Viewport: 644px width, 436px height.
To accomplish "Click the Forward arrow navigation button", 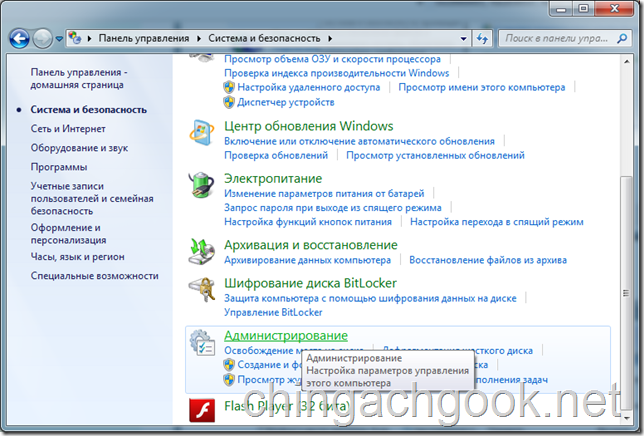I will (42, 39).
